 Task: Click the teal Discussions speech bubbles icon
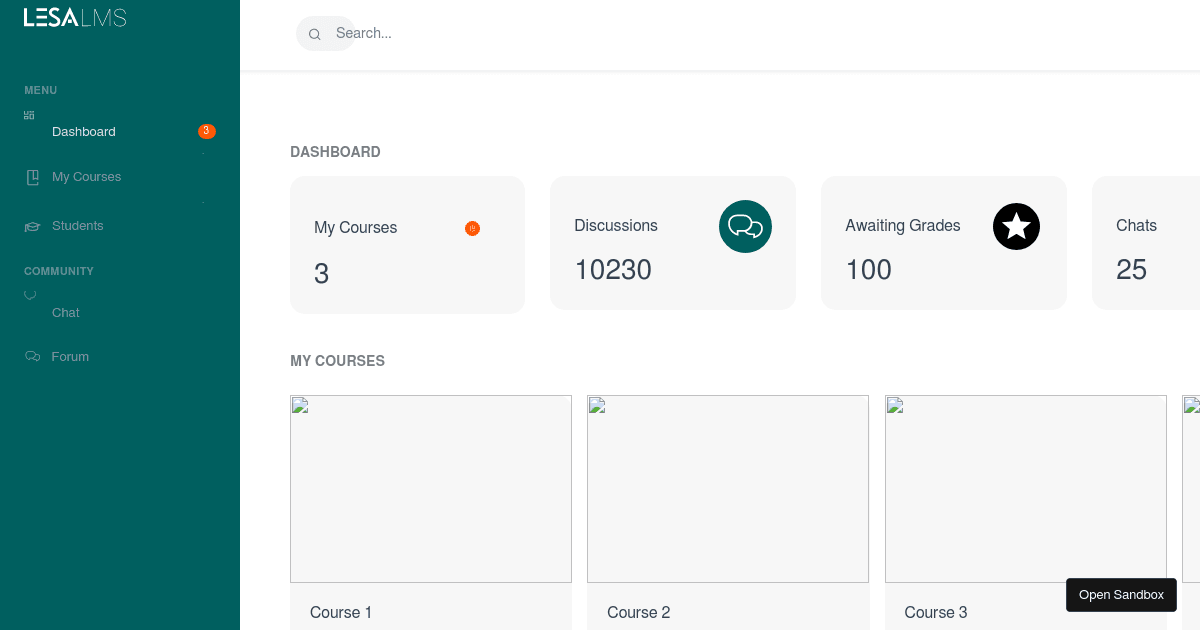(x=745, y=226)
